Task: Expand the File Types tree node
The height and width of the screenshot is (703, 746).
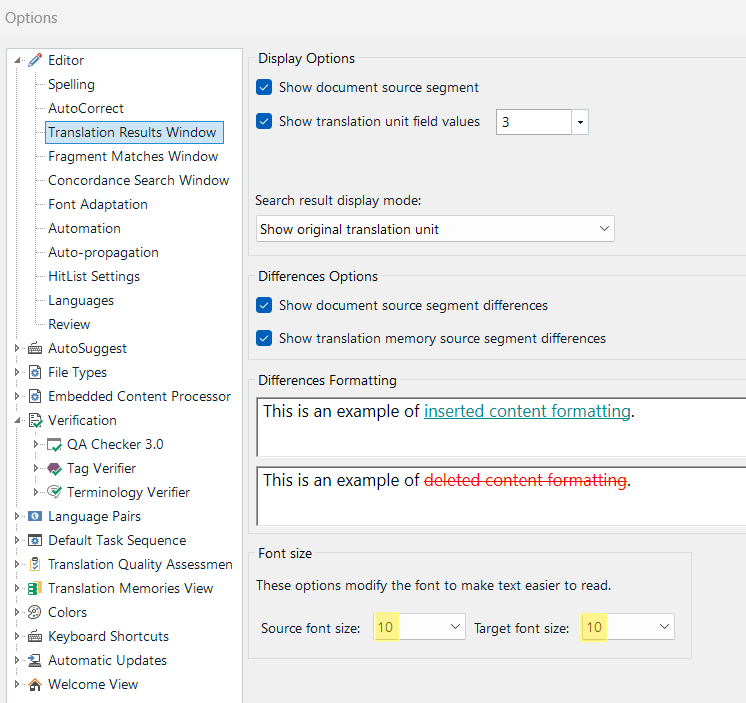Action: [17, 372]
